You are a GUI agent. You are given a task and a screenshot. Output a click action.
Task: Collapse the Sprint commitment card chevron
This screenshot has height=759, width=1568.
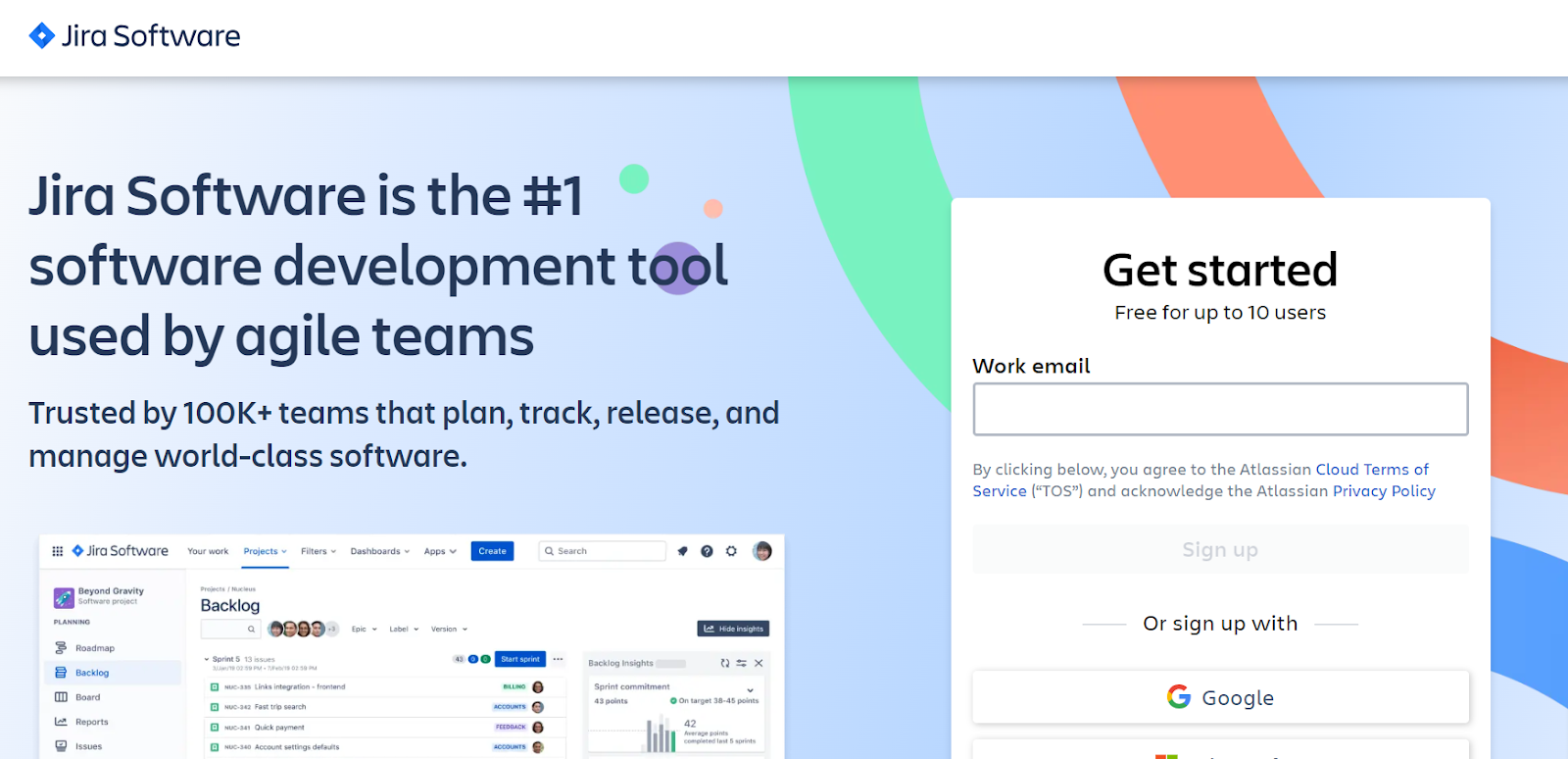[x=751, y=690]
